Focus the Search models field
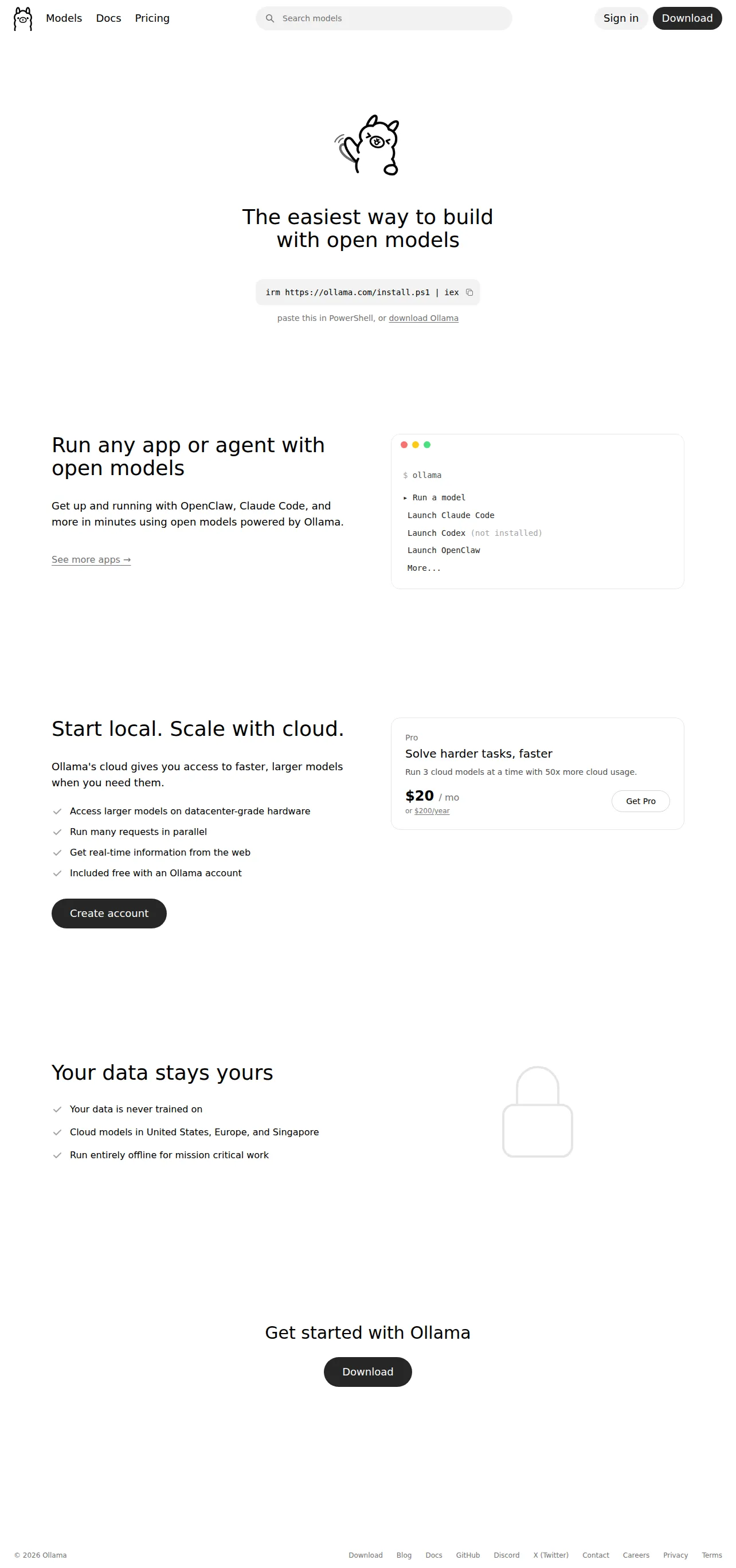736x1568 pixels. click(383, 18)
